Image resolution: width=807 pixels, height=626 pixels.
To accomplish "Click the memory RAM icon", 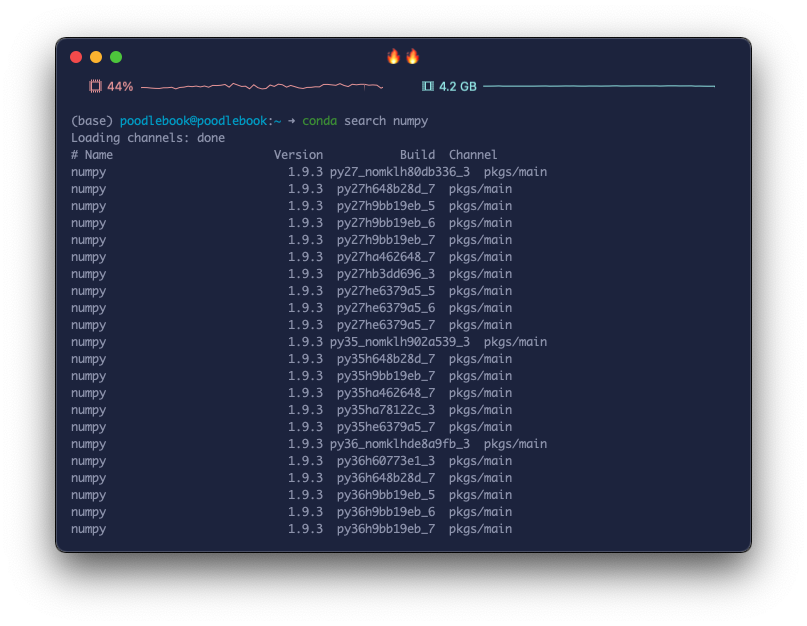I will click(x=428, y=86).
